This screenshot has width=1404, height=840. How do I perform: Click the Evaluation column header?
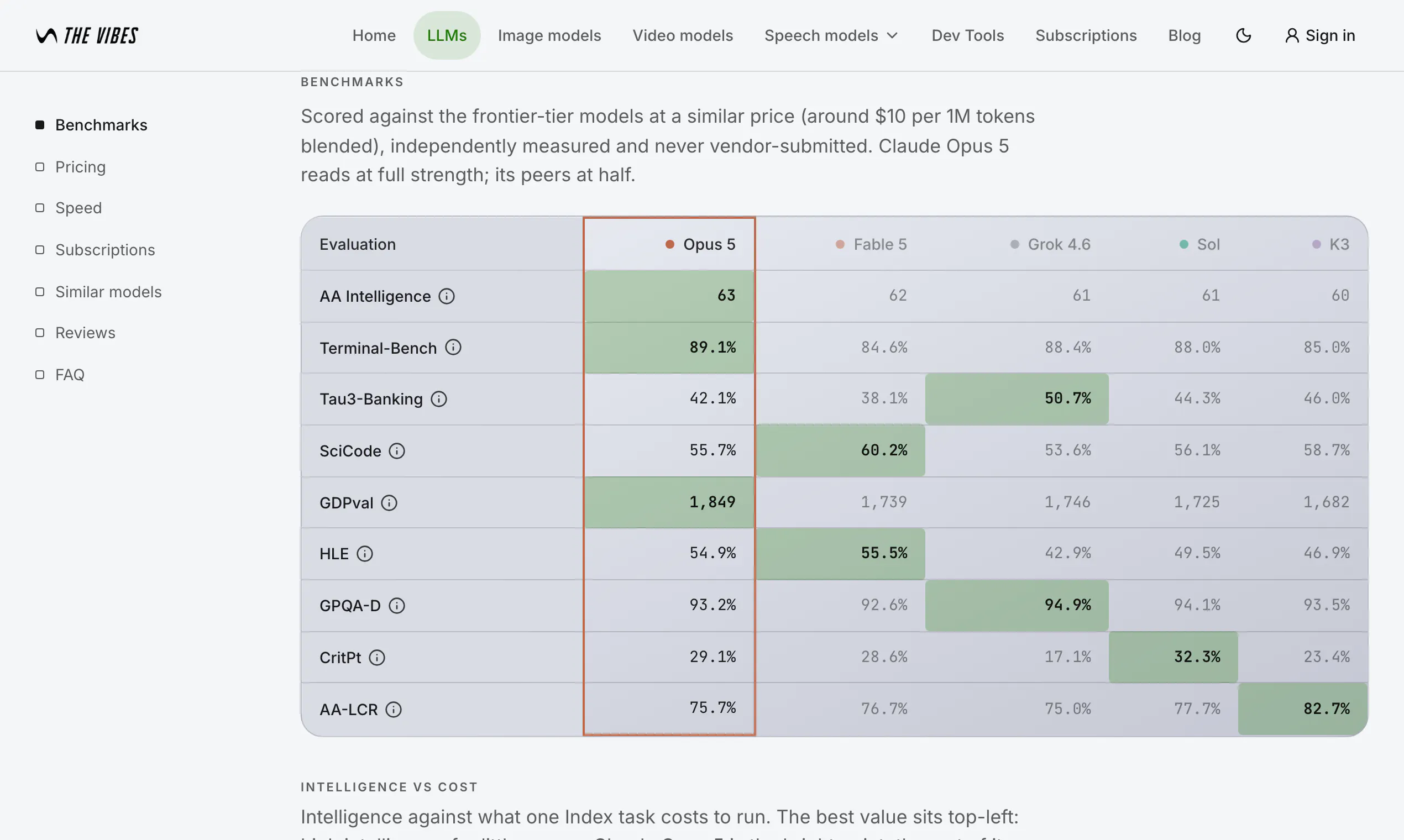358,244
